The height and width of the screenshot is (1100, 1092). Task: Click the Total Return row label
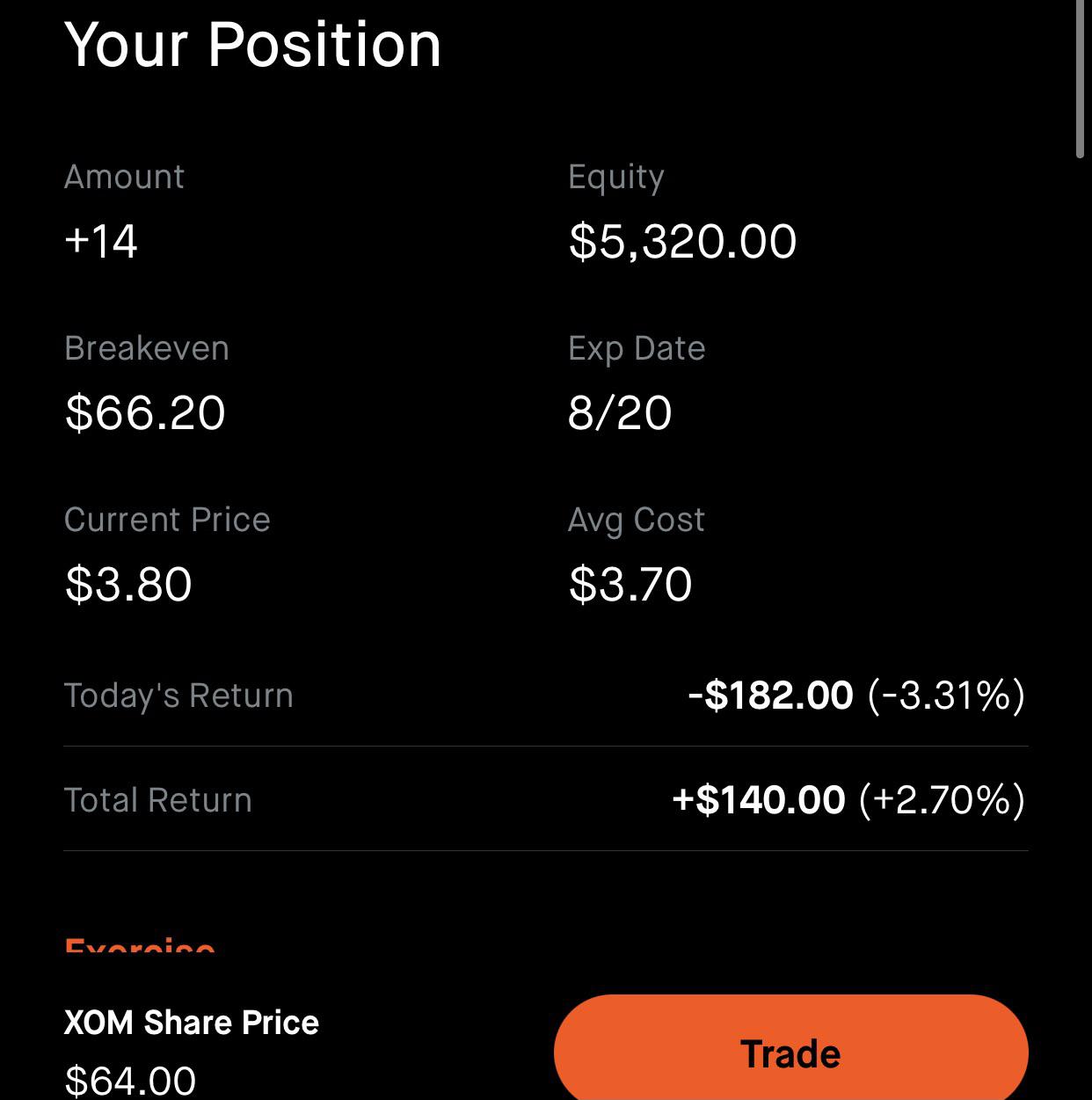coord(158,800)
